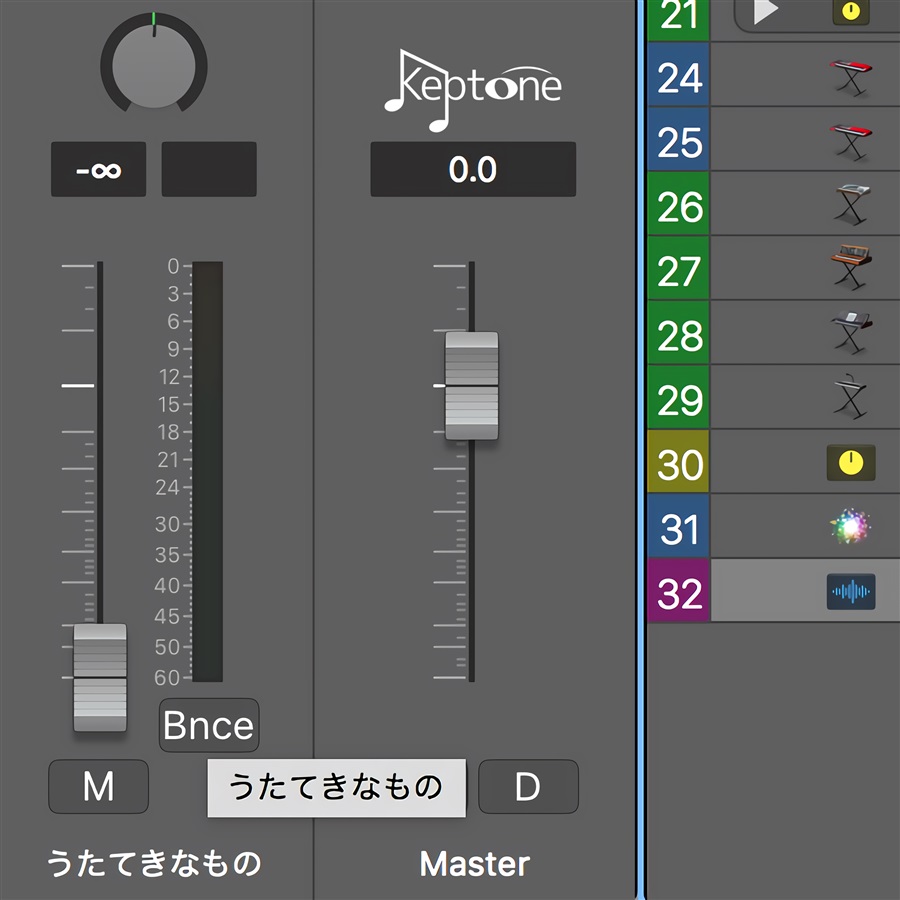Viewport: 900px width, 900px height.
Task: Toggle the D dim button on Master
Action: tap(528, 786)
